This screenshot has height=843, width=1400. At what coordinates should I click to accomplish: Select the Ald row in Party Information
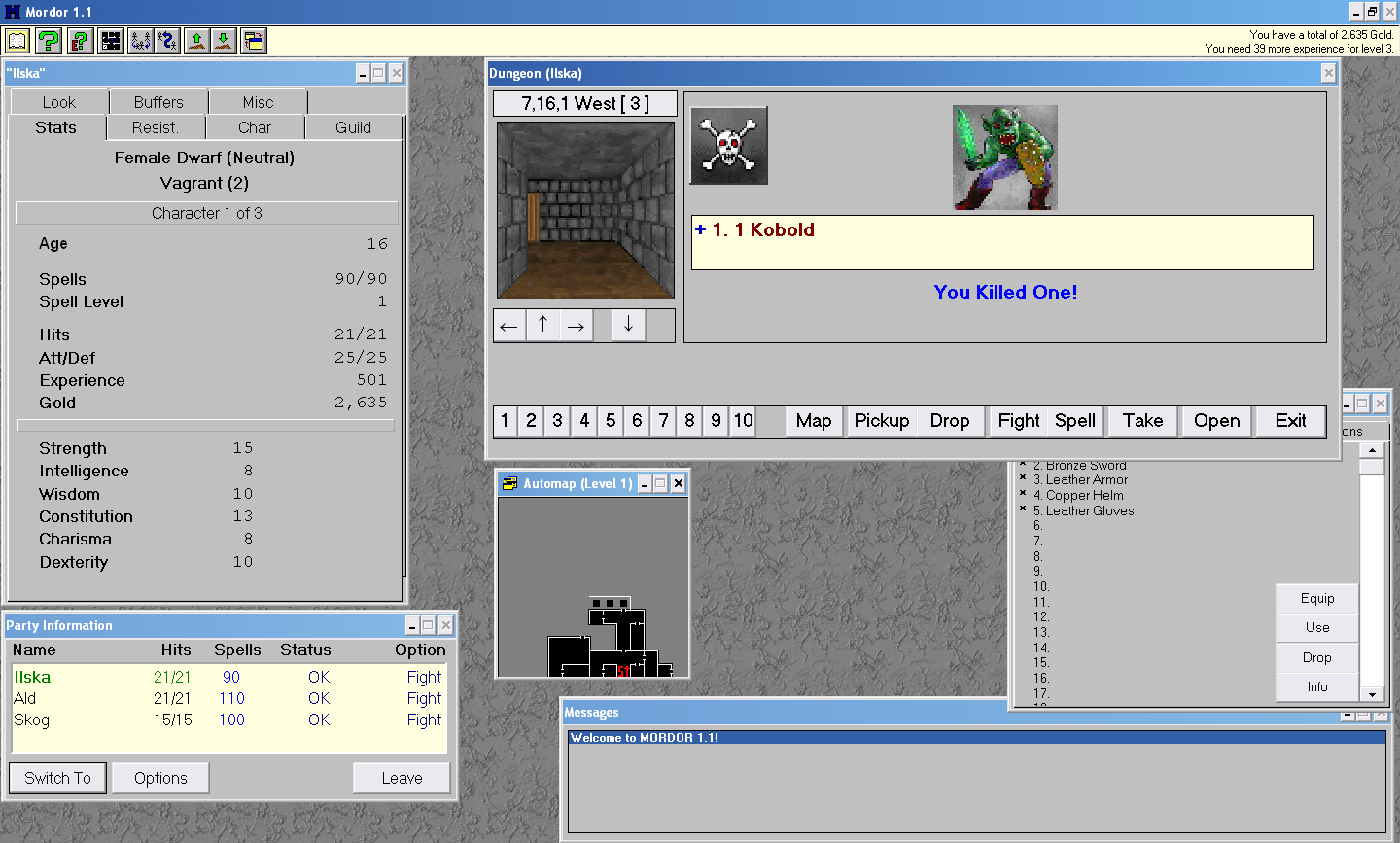coord(228,698)
